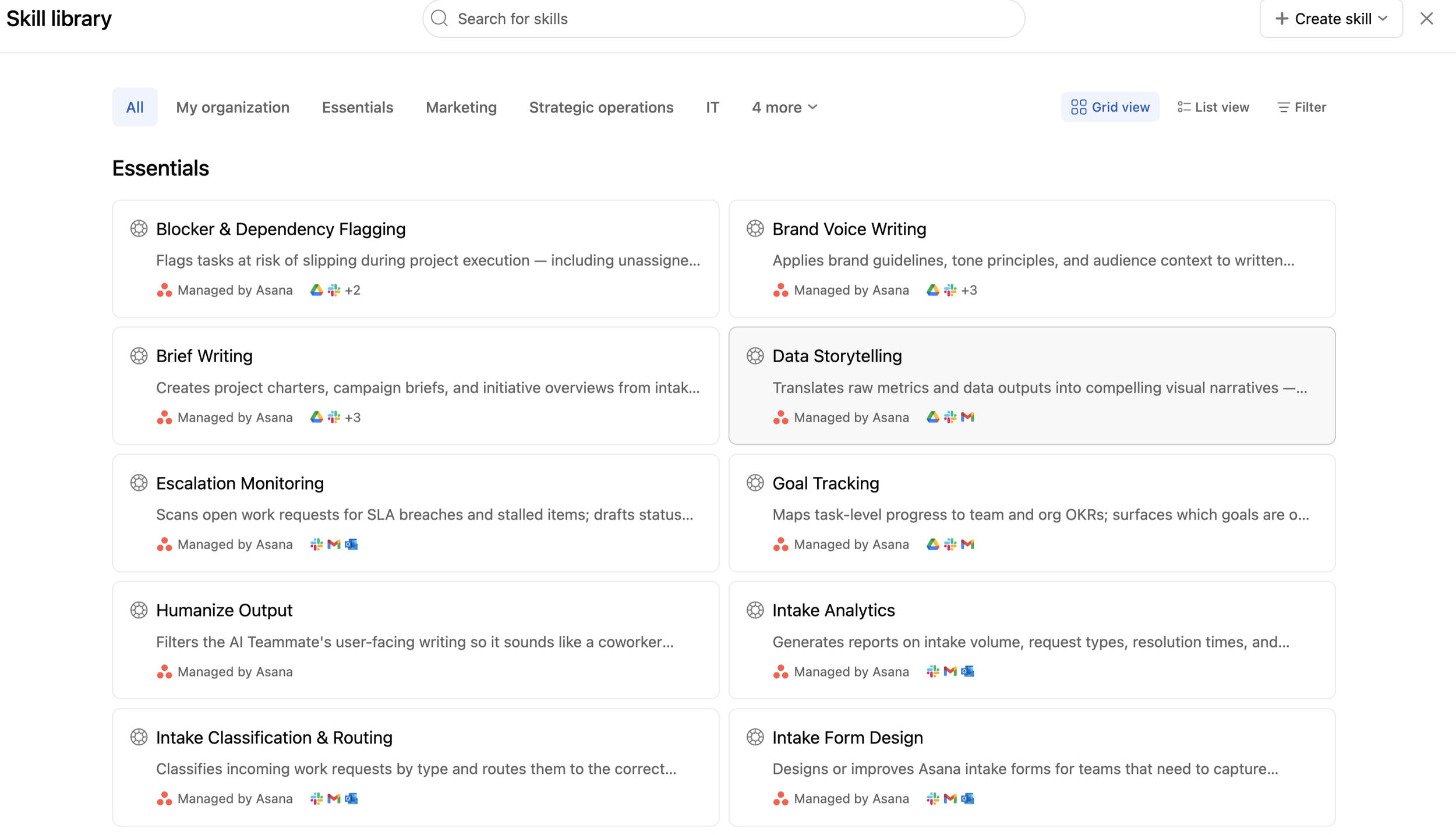Click the Goal Tracking description text
The height and width of the screenshot is (835, 1456).
[1040, 515]
